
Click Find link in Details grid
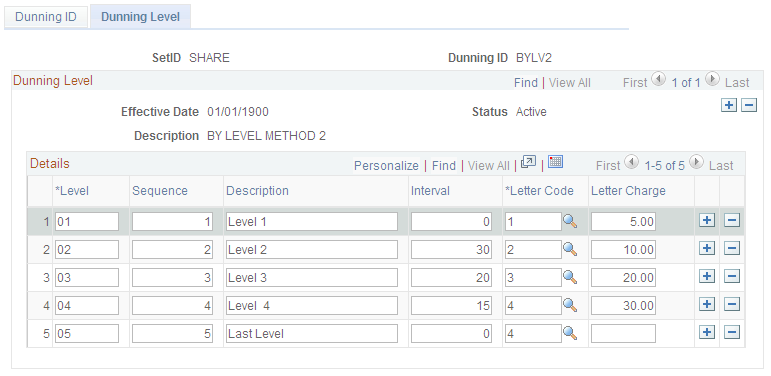[x=444, y=166]
